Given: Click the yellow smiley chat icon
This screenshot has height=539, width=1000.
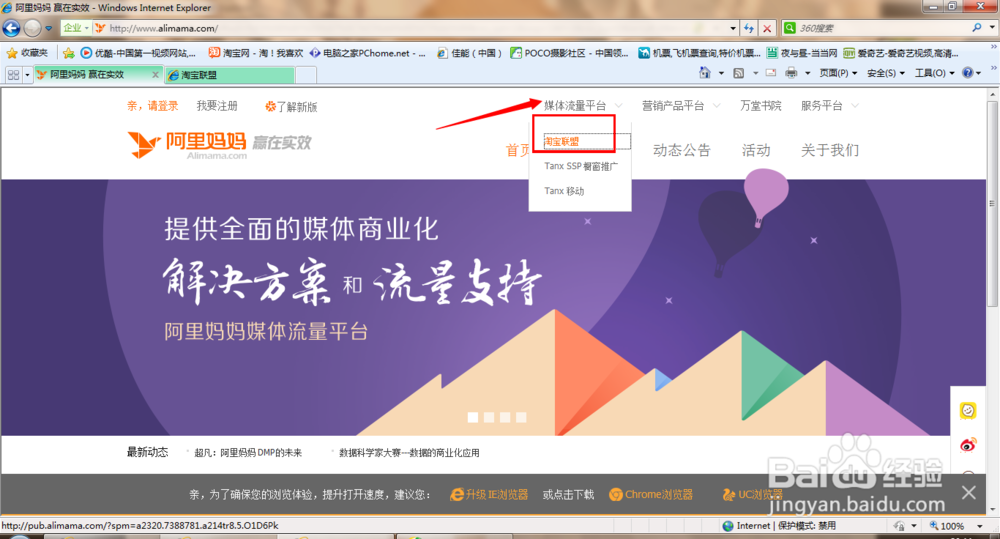Looking at the screenshot, I should [968, 411].
